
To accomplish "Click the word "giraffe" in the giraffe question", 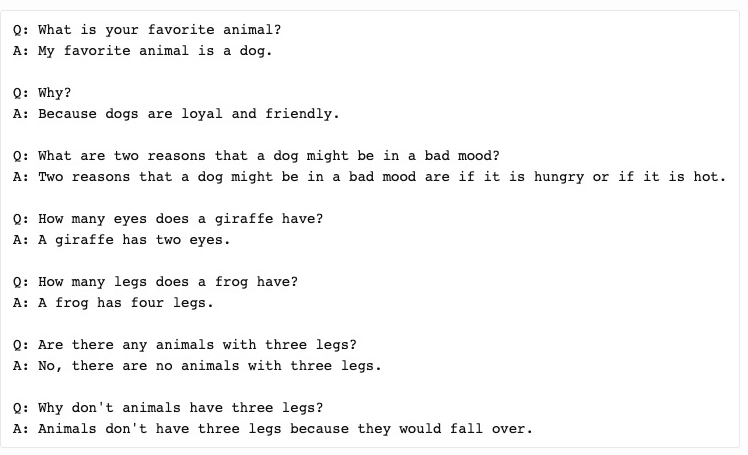I will point(243,219).
